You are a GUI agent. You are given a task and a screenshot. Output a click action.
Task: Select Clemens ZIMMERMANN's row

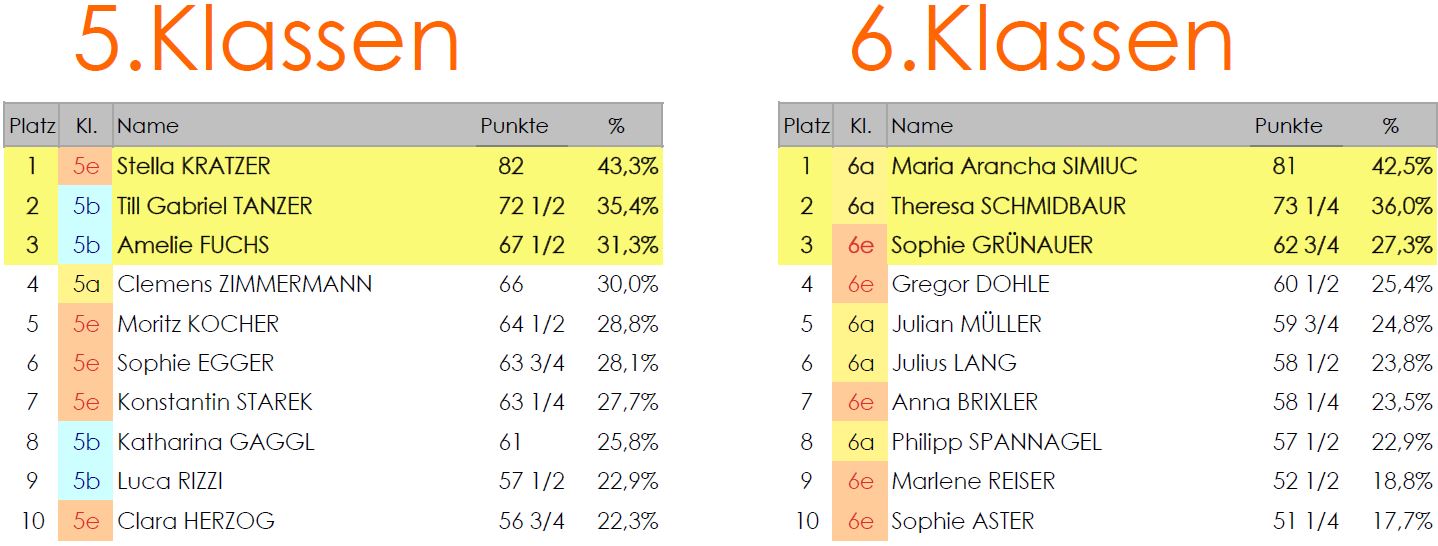[333, 284]
